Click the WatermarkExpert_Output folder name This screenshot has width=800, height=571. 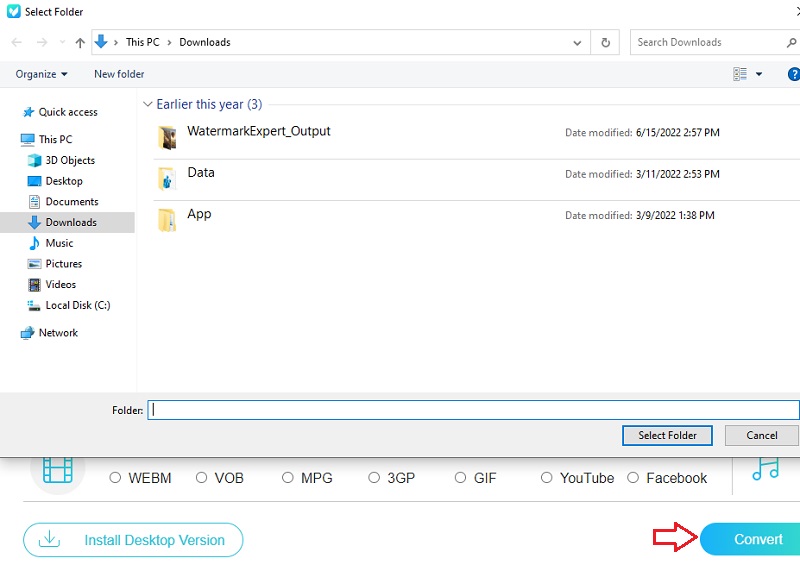[259, 131]
